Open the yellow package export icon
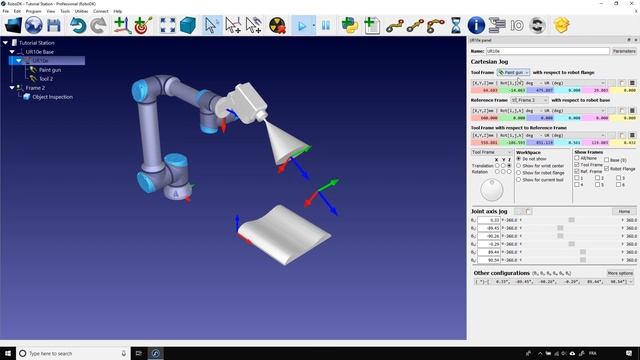 [x=562, y=25]
